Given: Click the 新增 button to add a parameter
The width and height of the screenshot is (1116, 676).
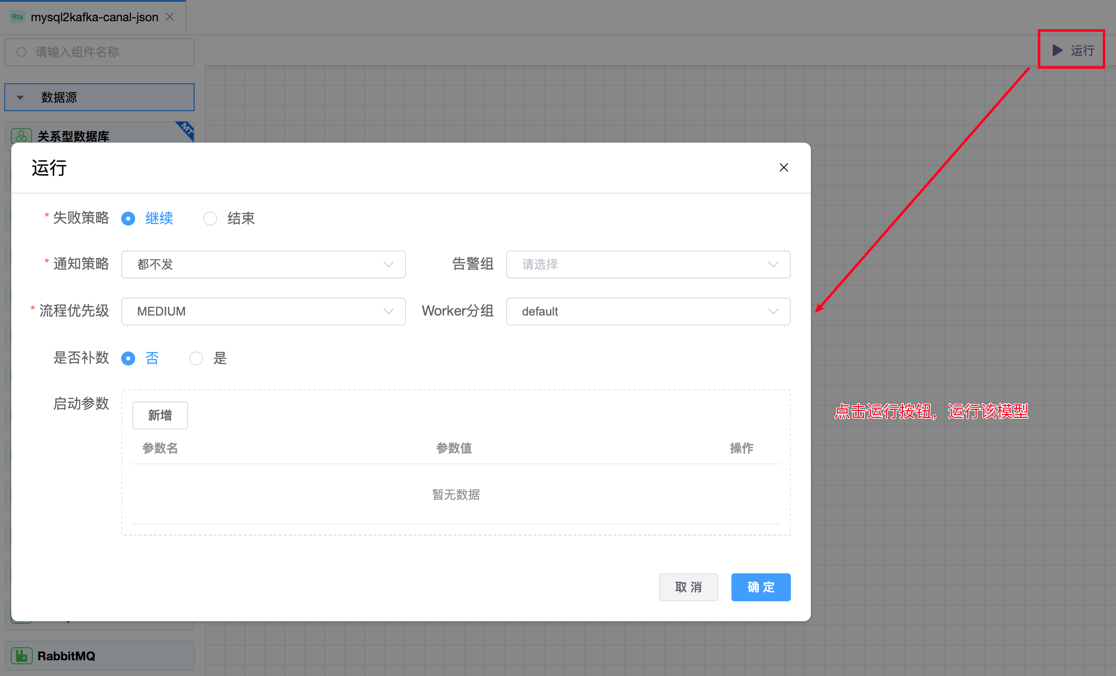Looking at the screenshot, I should click(160, 415).
